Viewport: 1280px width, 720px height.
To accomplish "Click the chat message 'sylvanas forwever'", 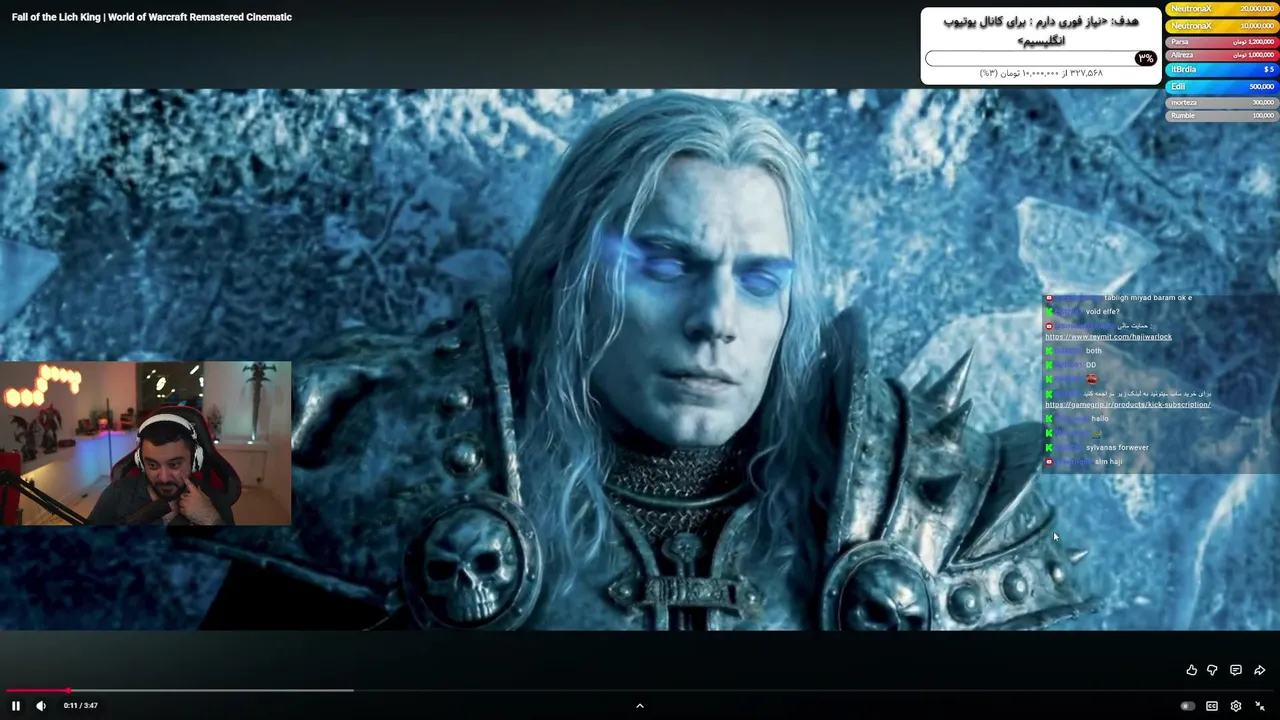I will pos(1117,448).
